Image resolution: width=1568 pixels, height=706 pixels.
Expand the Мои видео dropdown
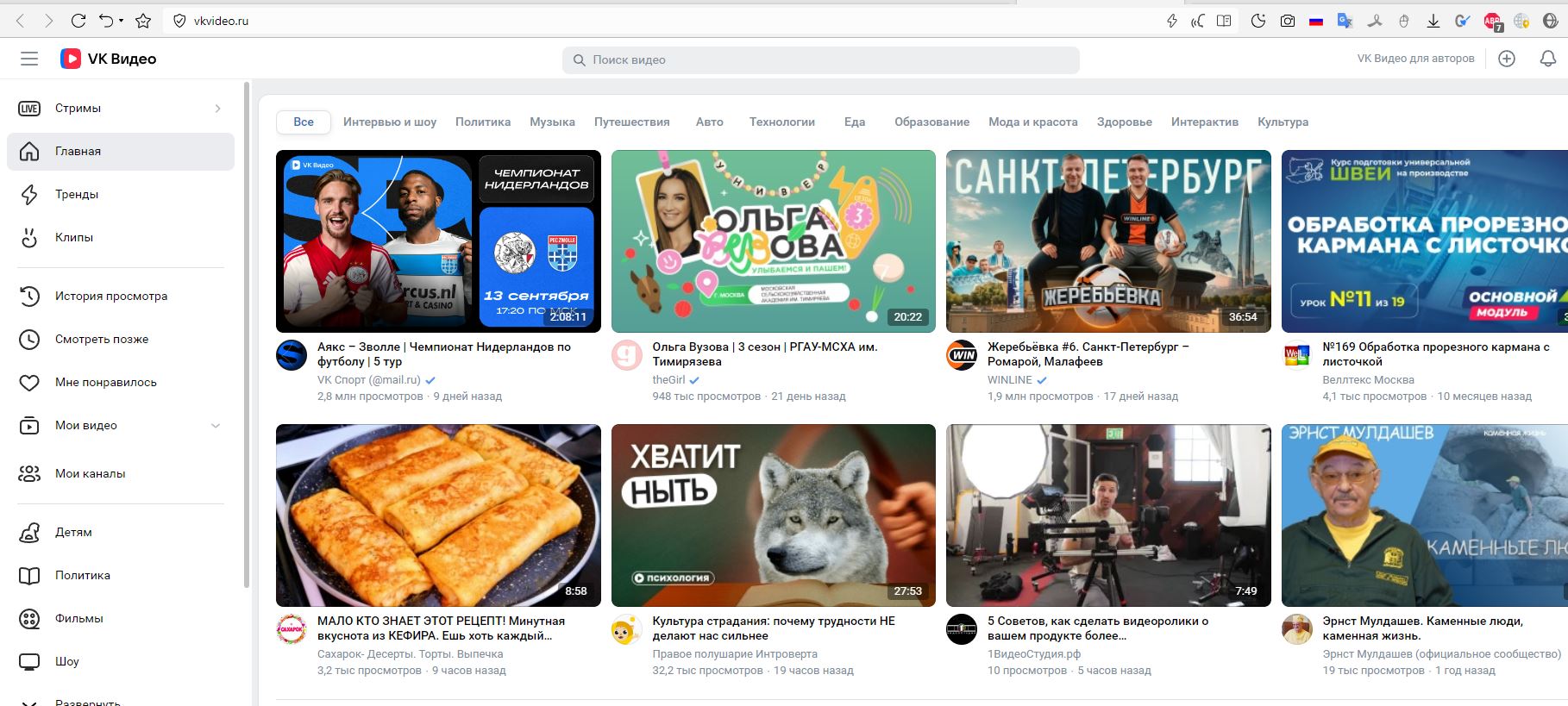coord(216,426)
